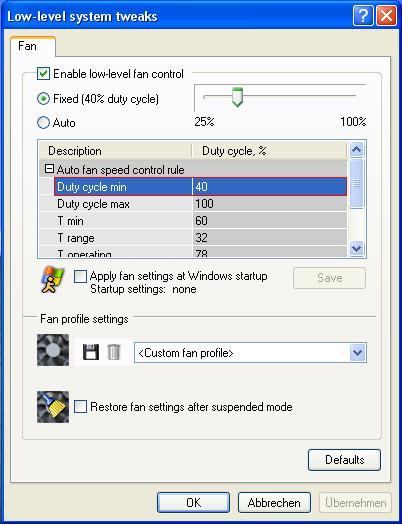Click the floppy disk save profile icon
Screen dimensions: 402x524
91,352
